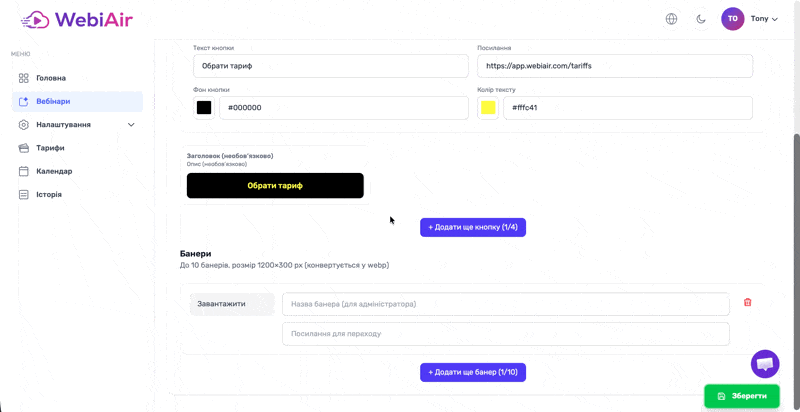Delete banner with red trash icon
800x412 pixels.
[747, 302]
